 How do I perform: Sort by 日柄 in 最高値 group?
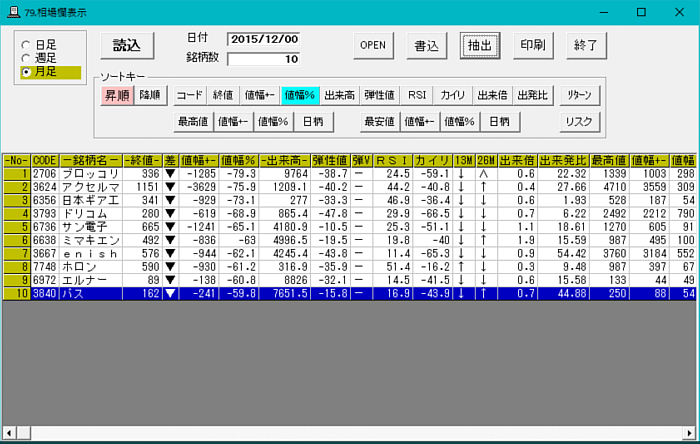click(x=313, y=122)
